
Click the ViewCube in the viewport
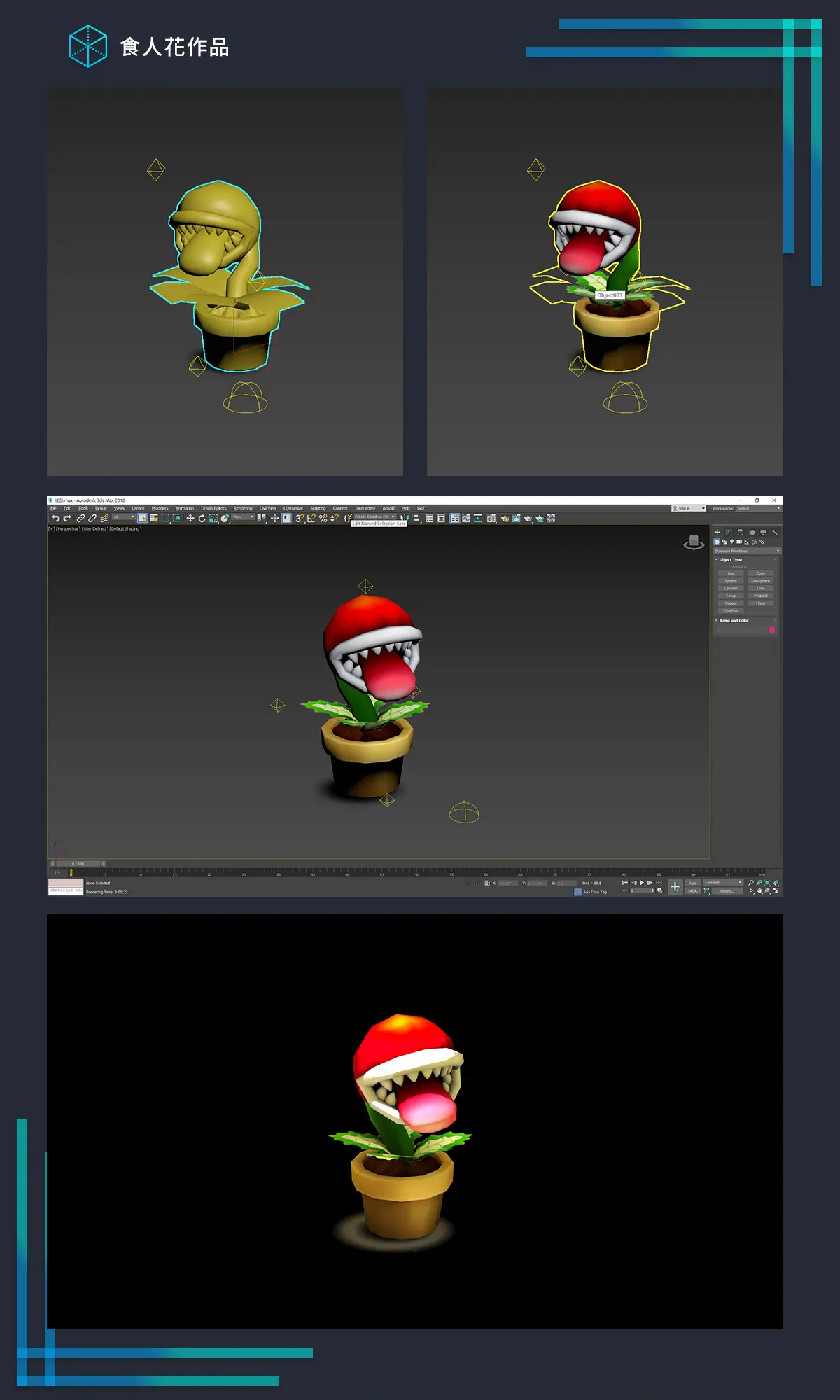coord(694,542)
